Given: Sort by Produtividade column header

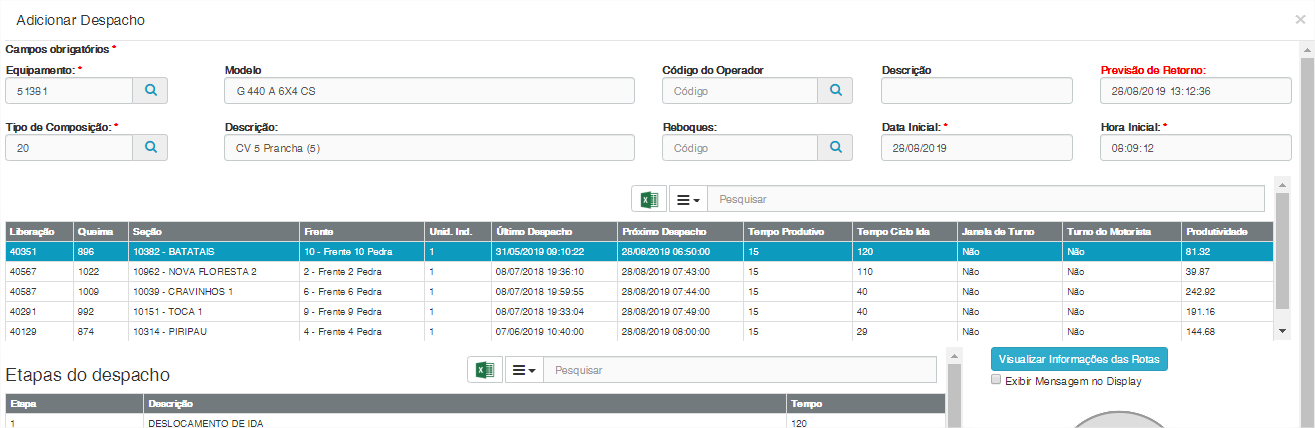Looking at the screenshot, I should coord(1228,231).
